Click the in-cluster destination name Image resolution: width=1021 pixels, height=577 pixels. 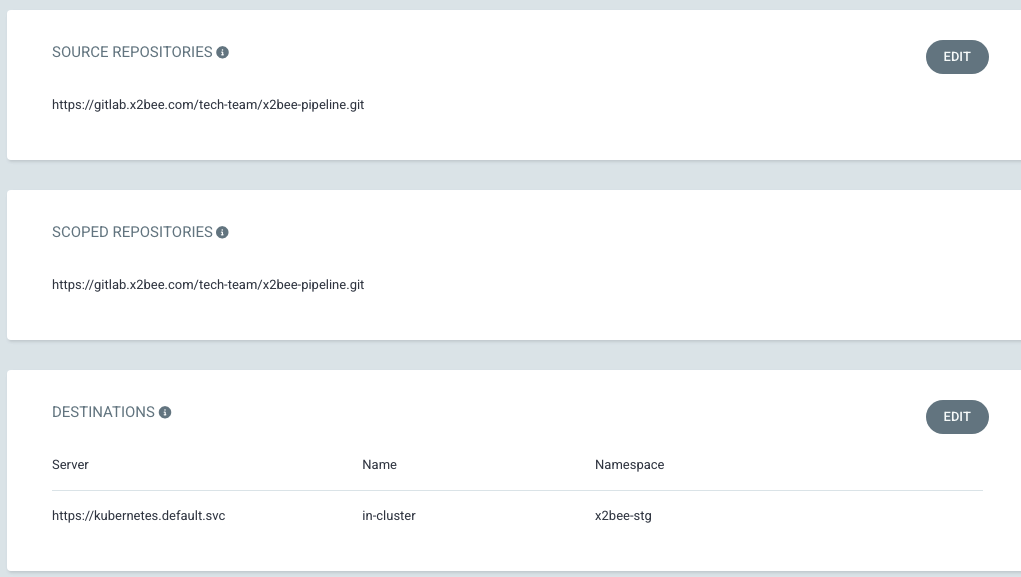[389, 516]
